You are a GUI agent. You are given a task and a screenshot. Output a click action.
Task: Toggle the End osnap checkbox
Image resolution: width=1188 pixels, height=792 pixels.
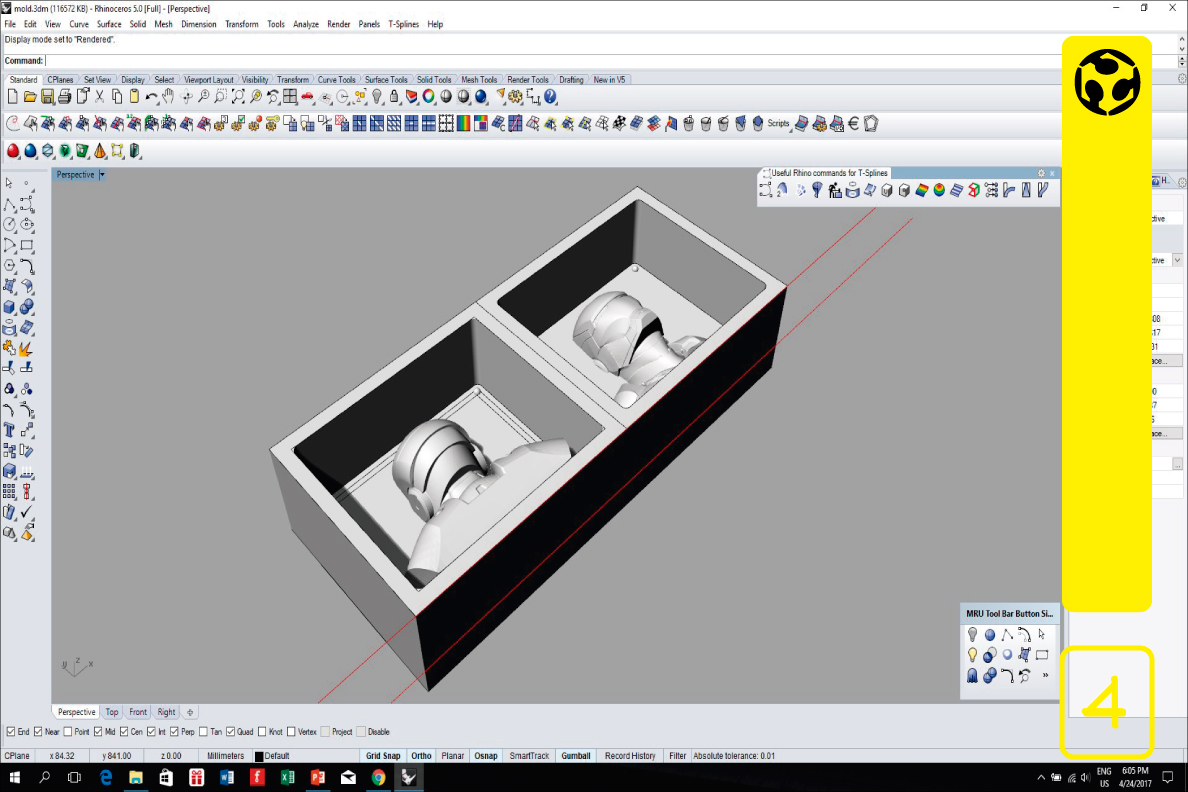[x=11, y=732]
